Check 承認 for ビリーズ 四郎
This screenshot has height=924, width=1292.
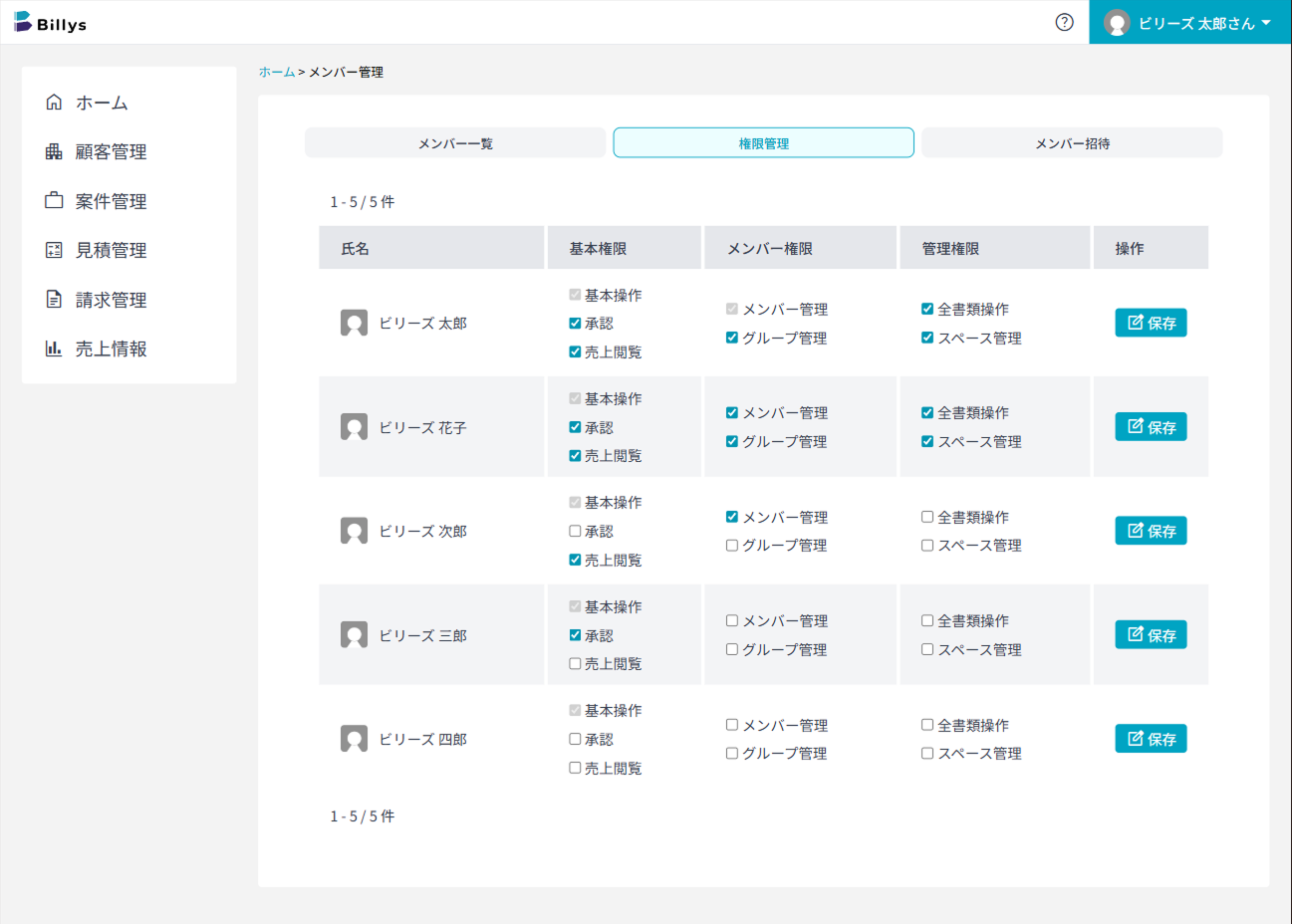coord(575,739)
